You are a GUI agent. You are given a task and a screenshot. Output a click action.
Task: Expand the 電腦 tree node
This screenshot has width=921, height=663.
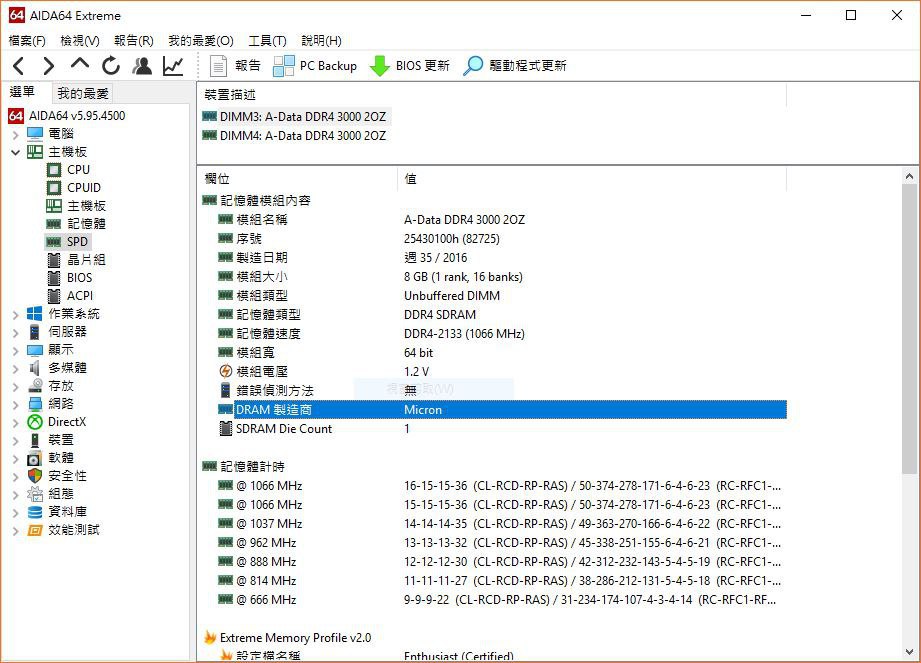pyautogui.click(x=16, y=134)
